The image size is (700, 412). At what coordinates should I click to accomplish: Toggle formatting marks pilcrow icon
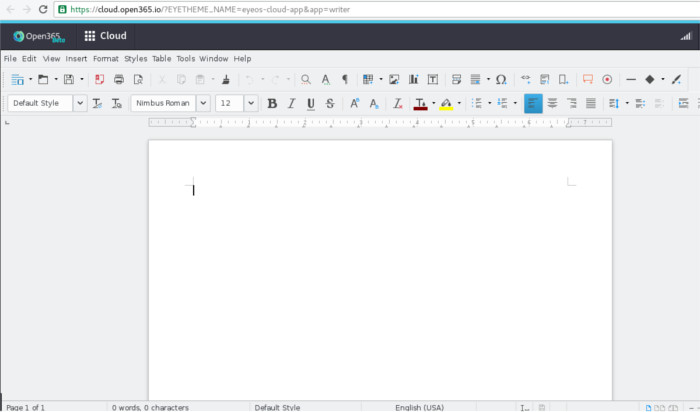click(x=345, y=79)
